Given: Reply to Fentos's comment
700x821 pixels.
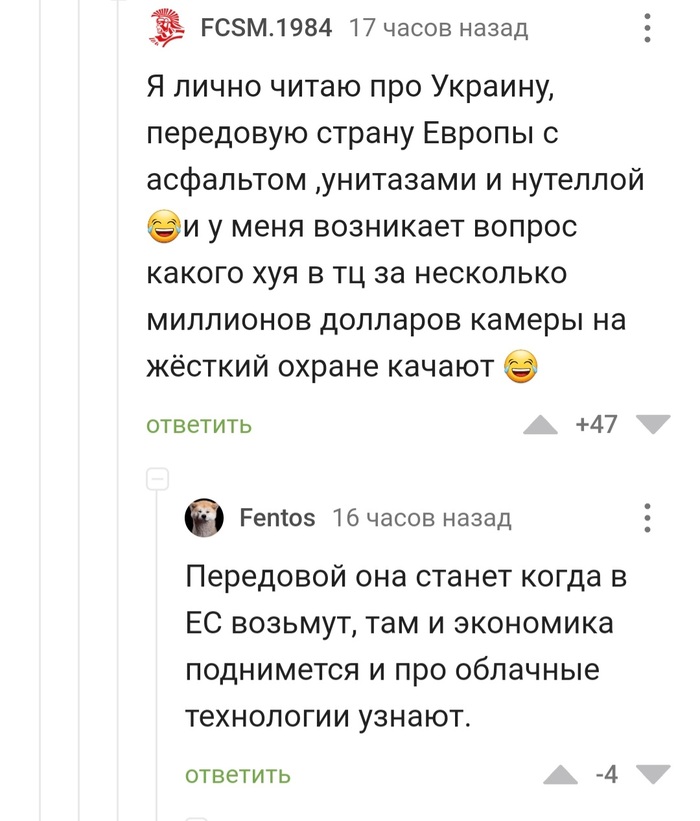Looking at the screenshot, I should [238, 774].
